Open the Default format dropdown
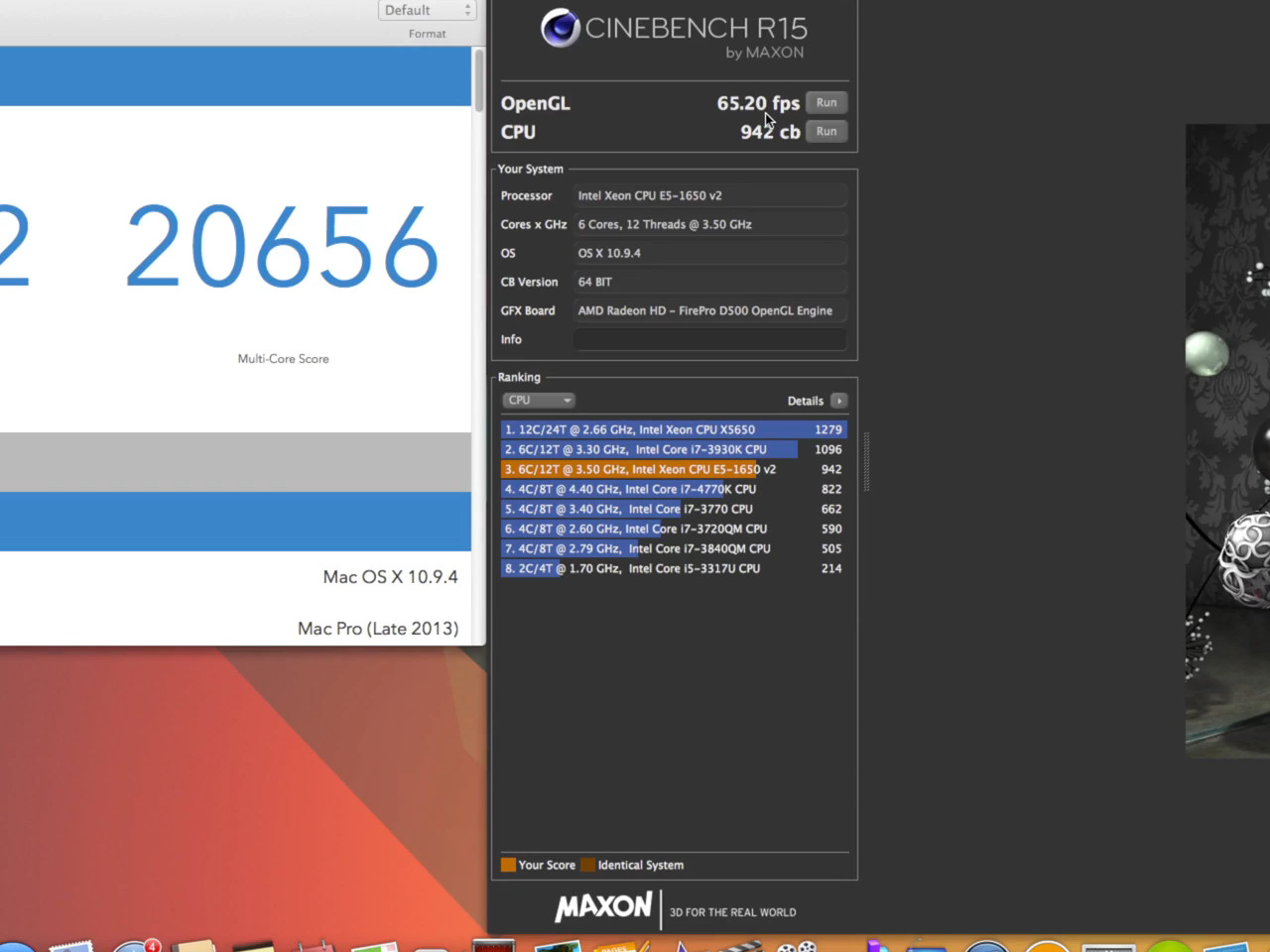 (427, 10)
